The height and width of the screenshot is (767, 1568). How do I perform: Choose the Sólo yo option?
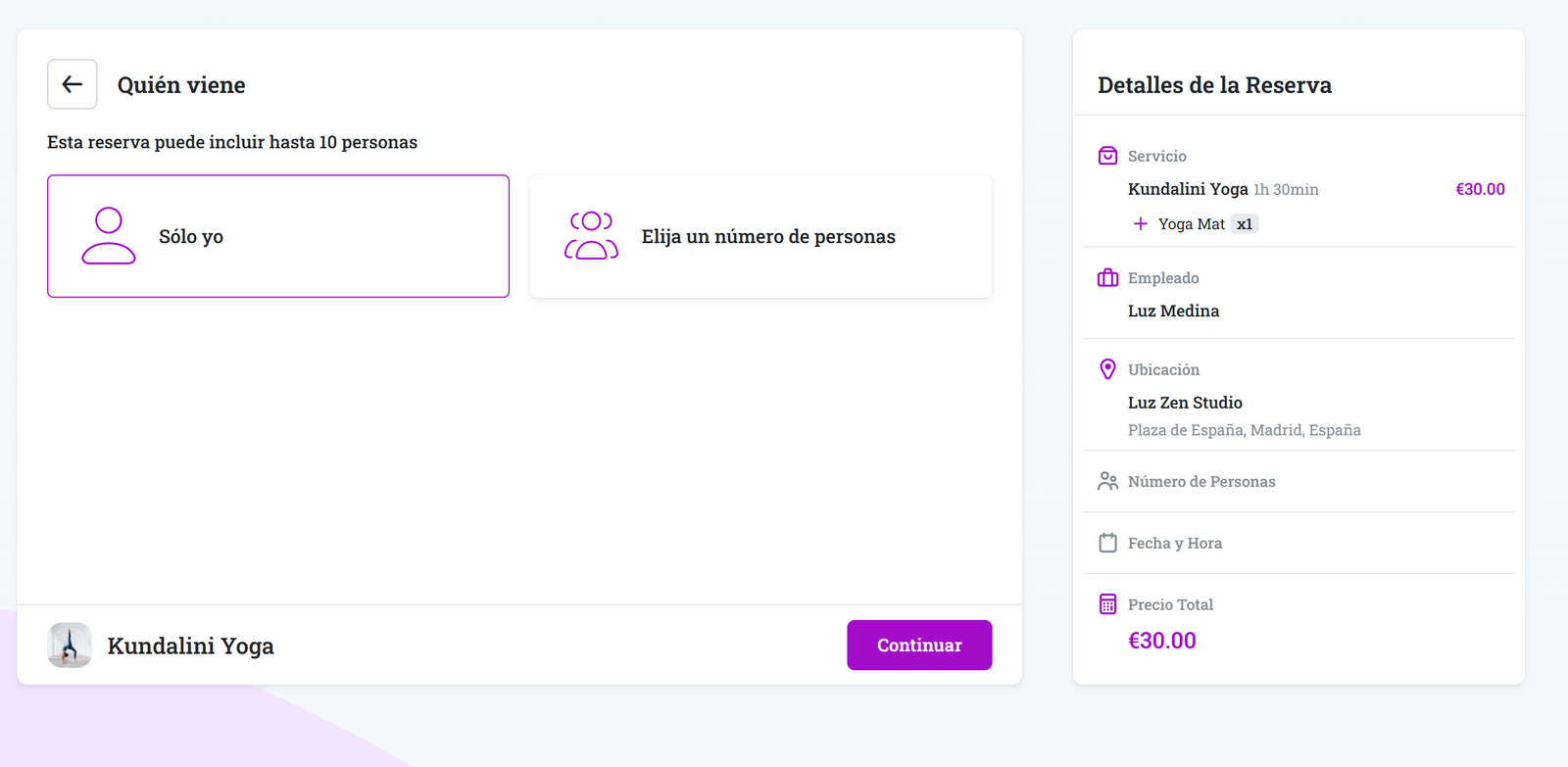(x=278, y=236)
